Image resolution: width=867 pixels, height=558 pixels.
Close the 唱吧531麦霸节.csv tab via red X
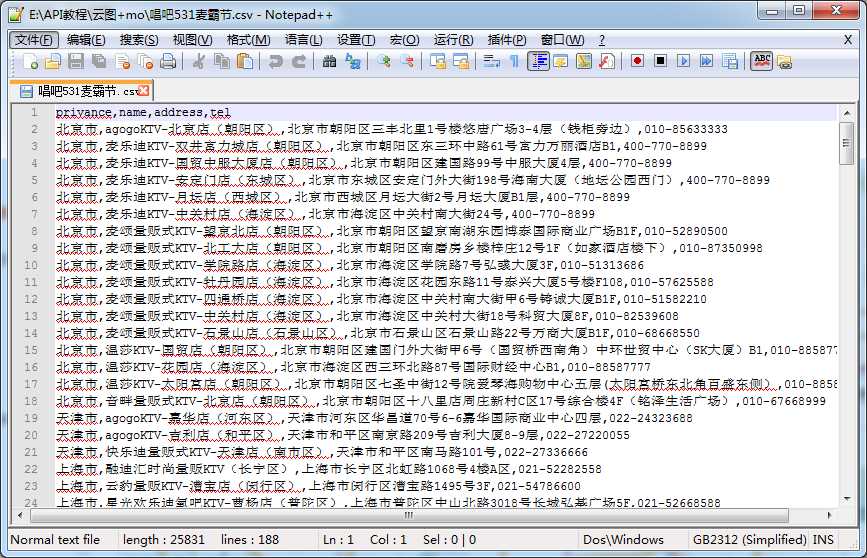(x=144, y=90)
